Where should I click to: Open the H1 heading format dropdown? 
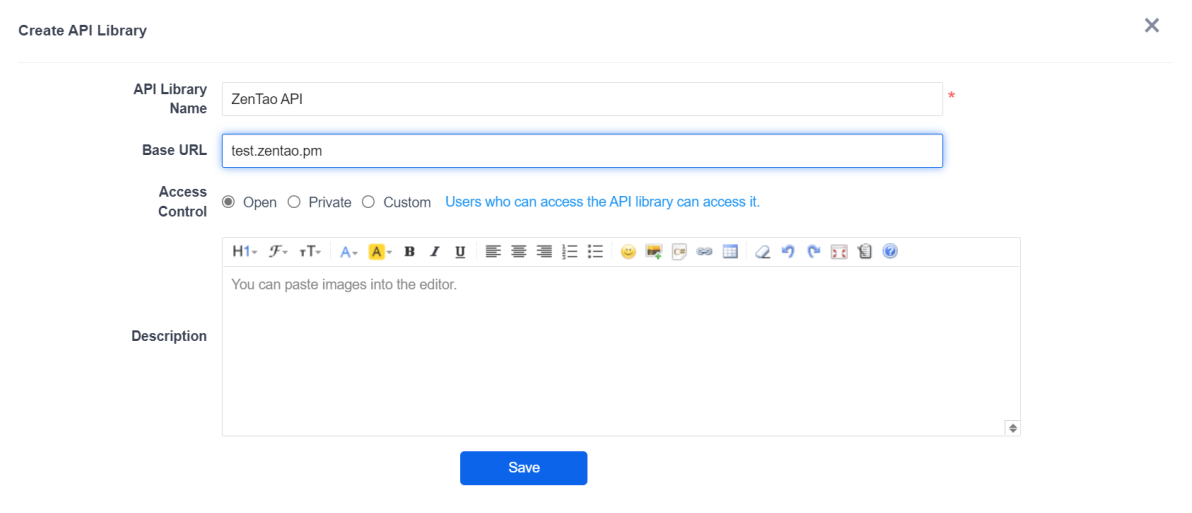[x=245, y=252]
